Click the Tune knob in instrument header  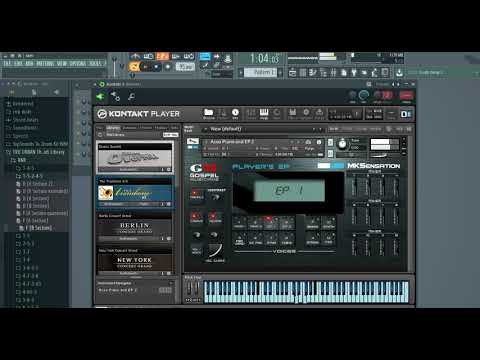[342, 144]
